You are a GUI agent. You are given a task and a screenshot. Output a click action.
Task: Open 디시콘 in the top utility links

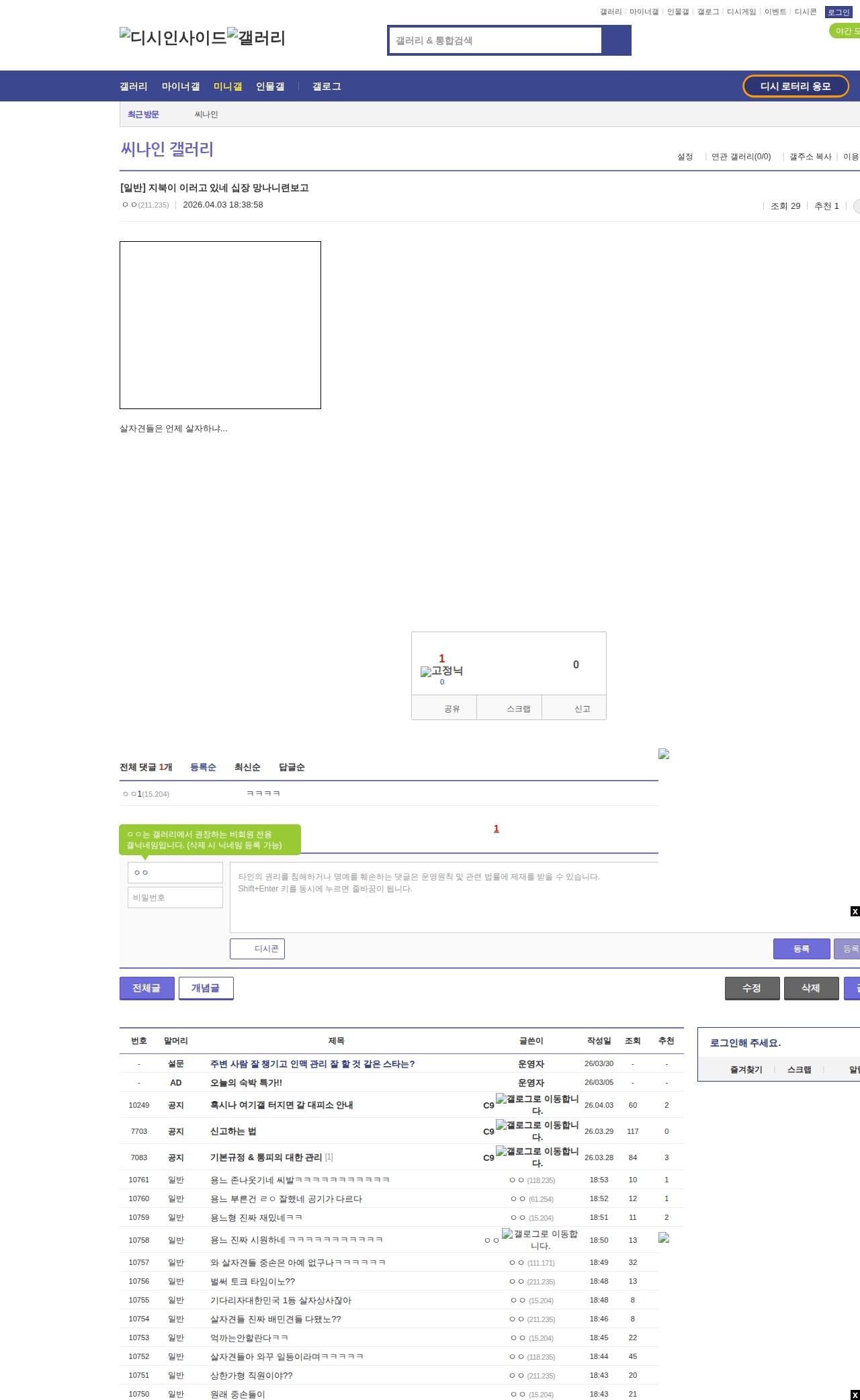pos(806,12)
